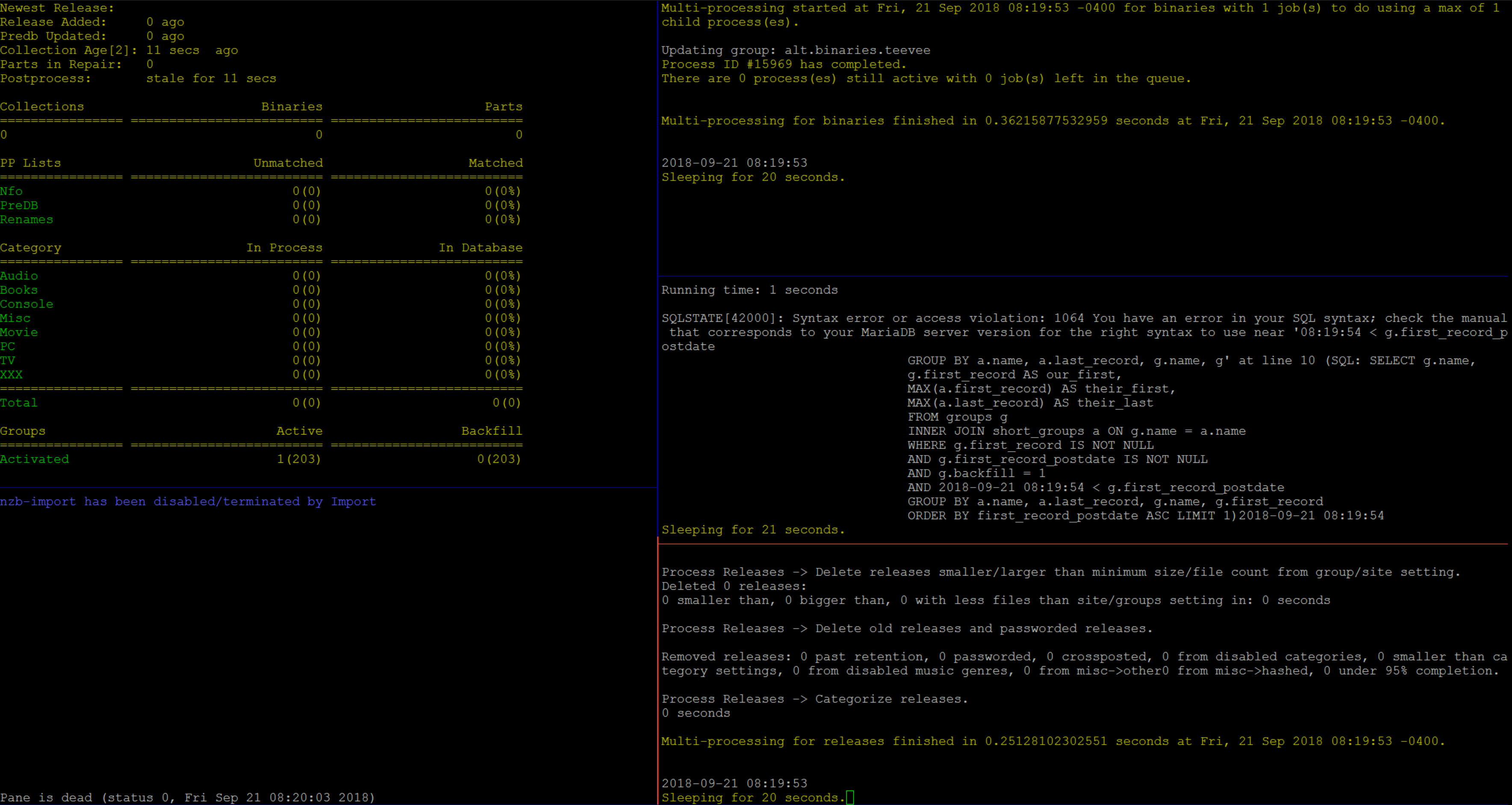Click the Sleeping for 20 seconds status line
The width and height of the screenshot is (1512, 805).
coord(753,176)
